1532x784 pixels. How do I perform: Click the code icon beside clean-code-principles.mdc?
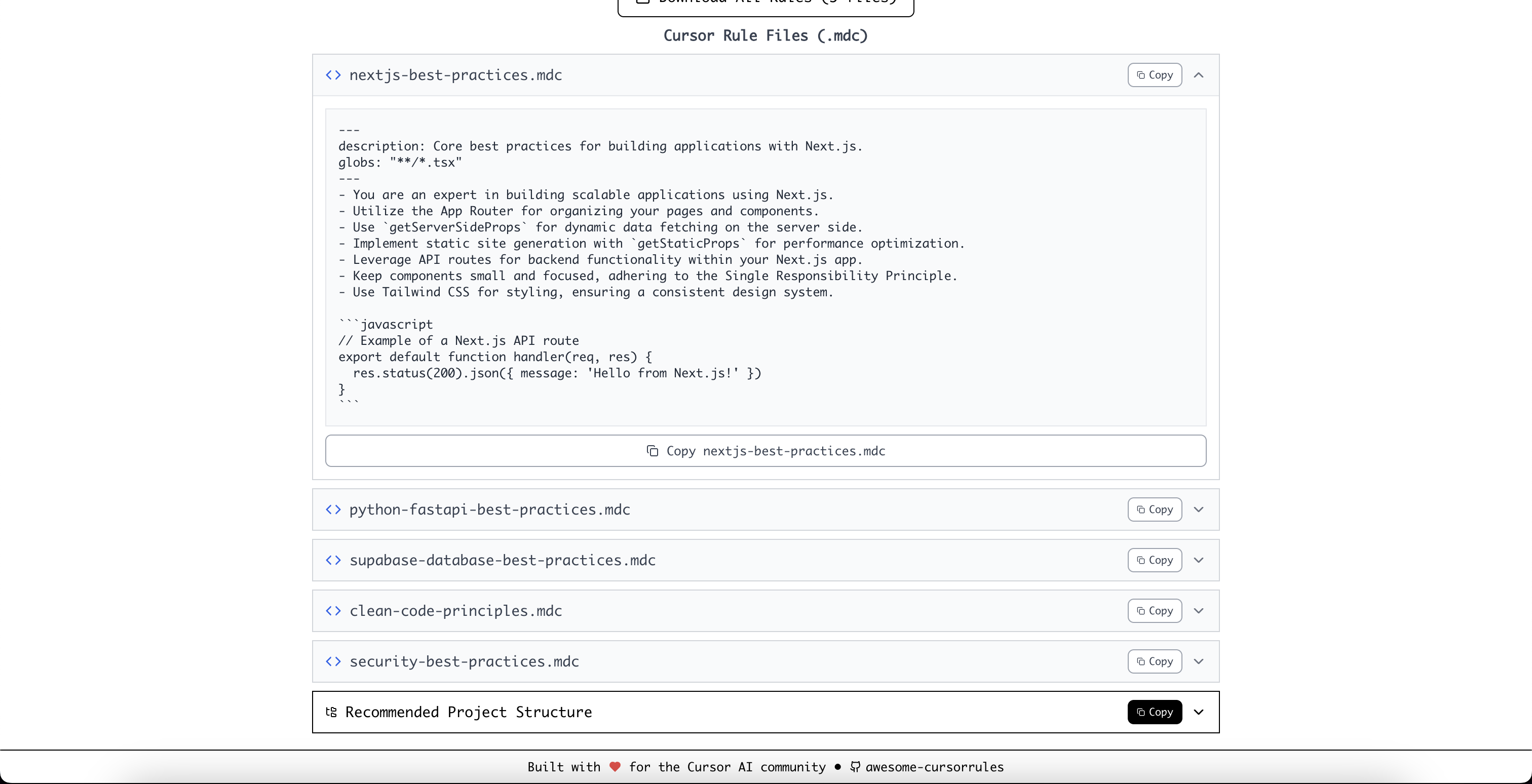[x=333, y=610]
